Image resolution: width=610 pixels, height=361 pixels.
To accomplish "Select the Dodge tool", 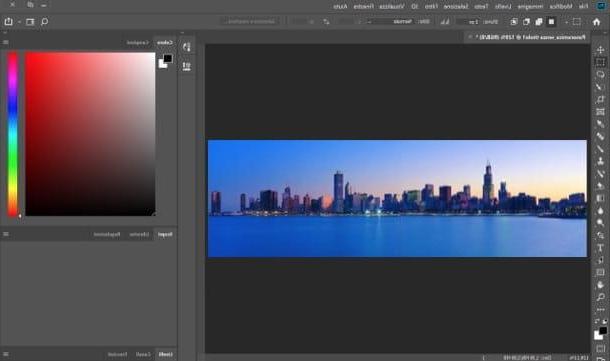I will pos(600,223).
